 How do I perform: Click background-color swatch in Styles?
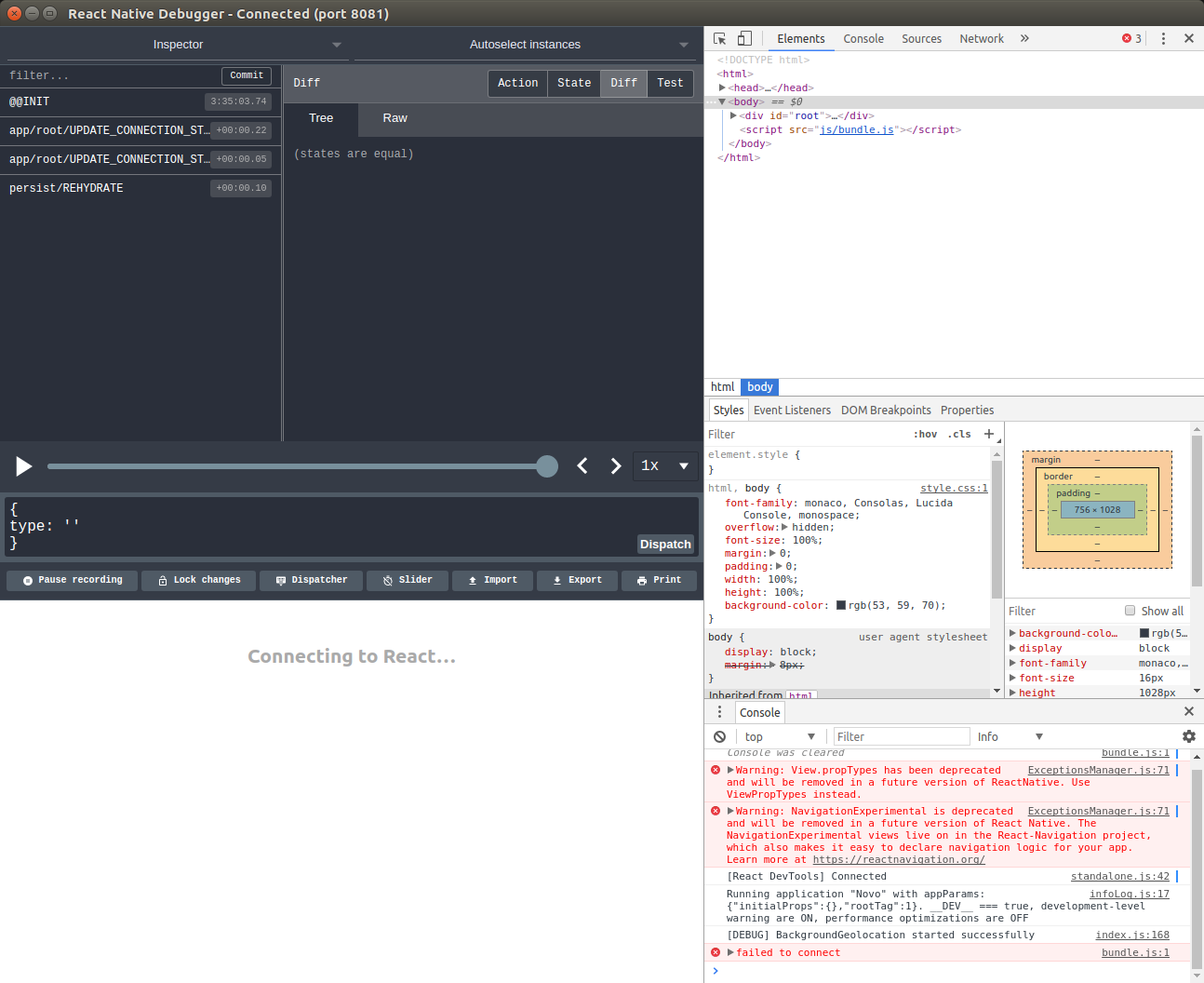[x=841, y=605]
